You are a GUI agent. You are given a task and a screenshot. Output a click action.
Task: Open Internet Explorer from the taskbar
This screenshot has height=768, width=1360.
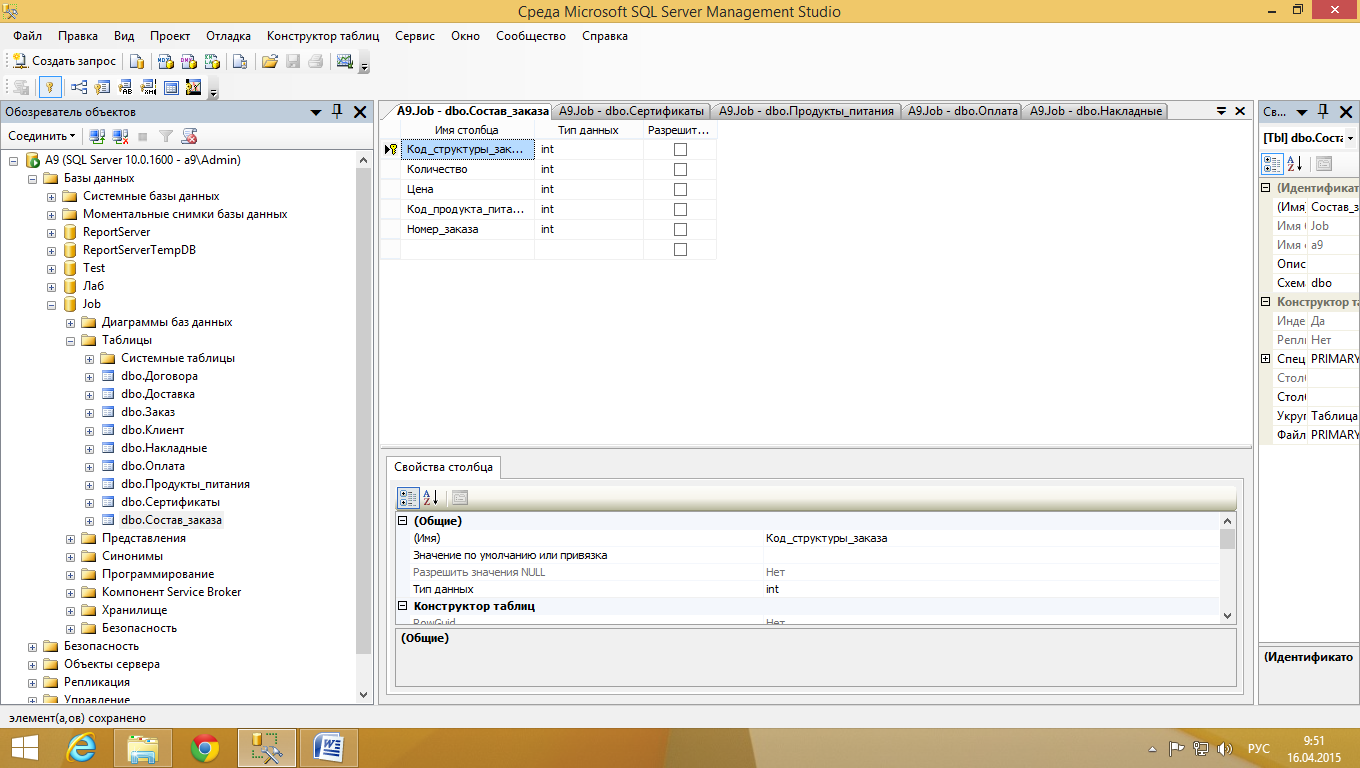(x=80, y=748)
